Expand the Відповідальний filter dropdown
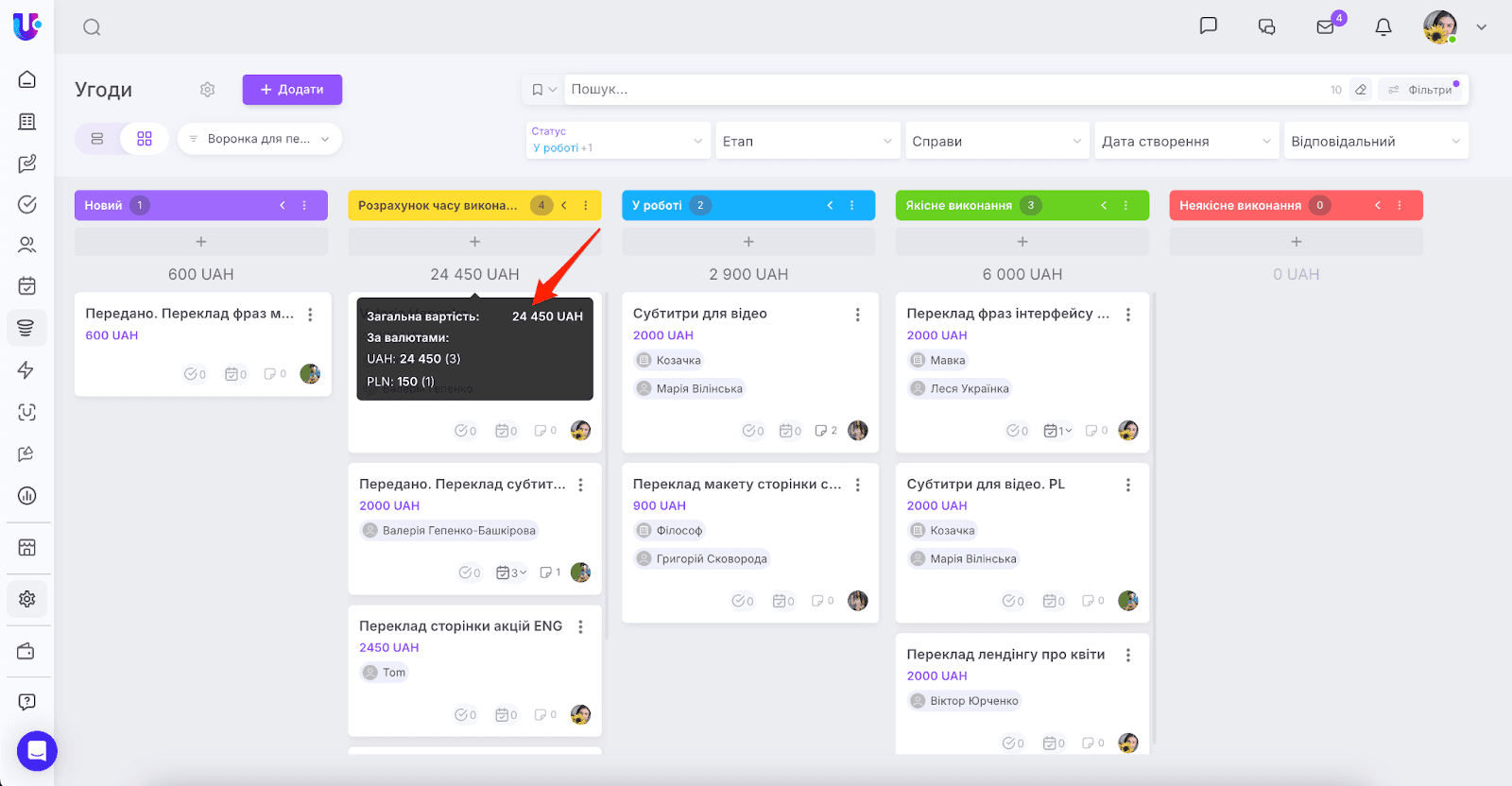 (x=1375, y=141)
